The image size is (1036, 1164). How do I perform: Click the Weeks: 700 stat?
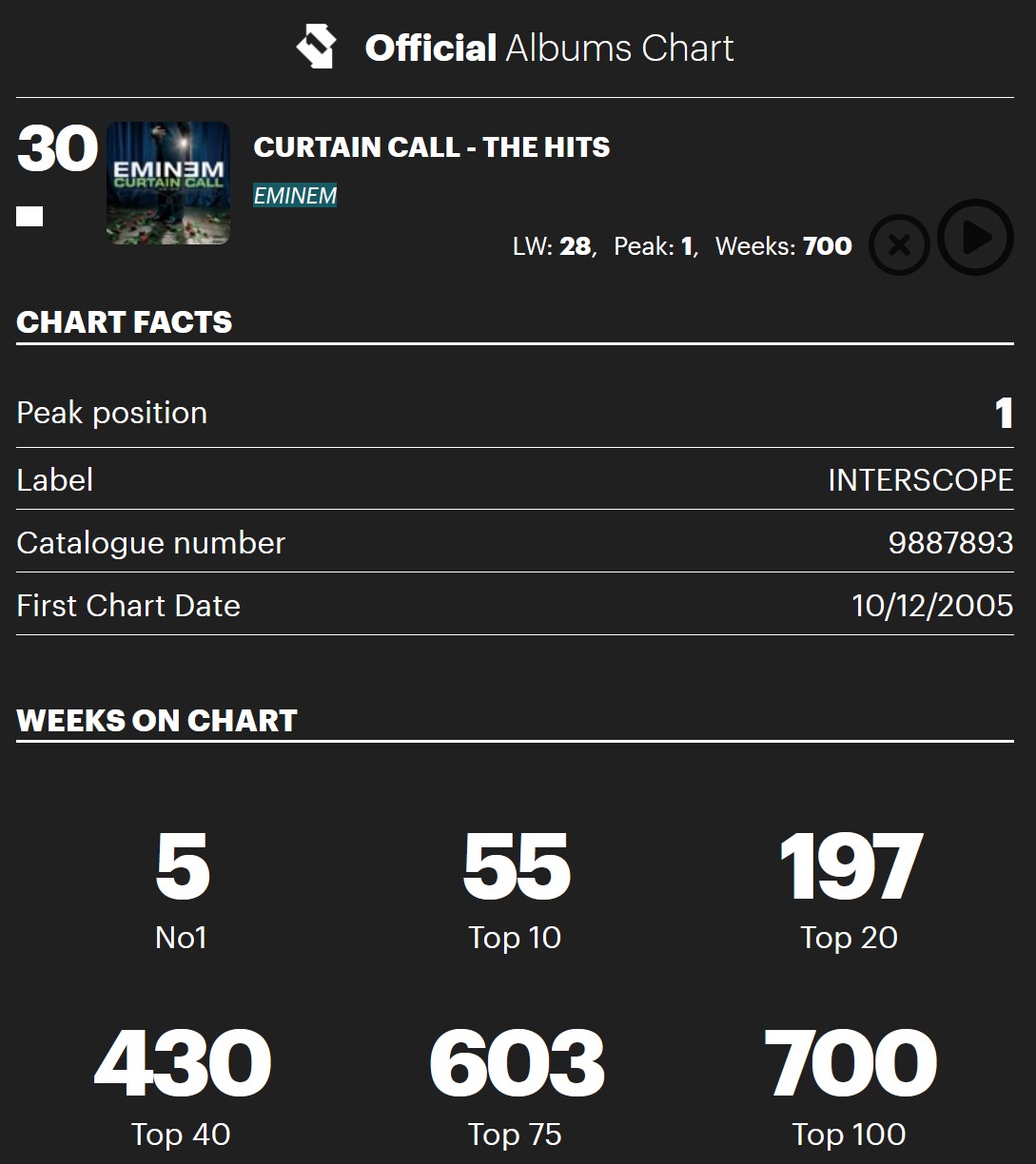point(783,247)
